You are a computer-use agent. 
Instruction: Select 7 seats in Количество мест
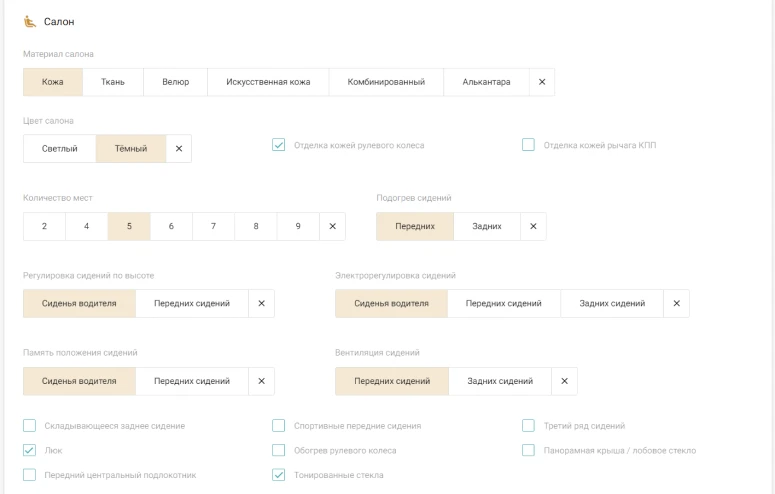(x=214, y=226)
